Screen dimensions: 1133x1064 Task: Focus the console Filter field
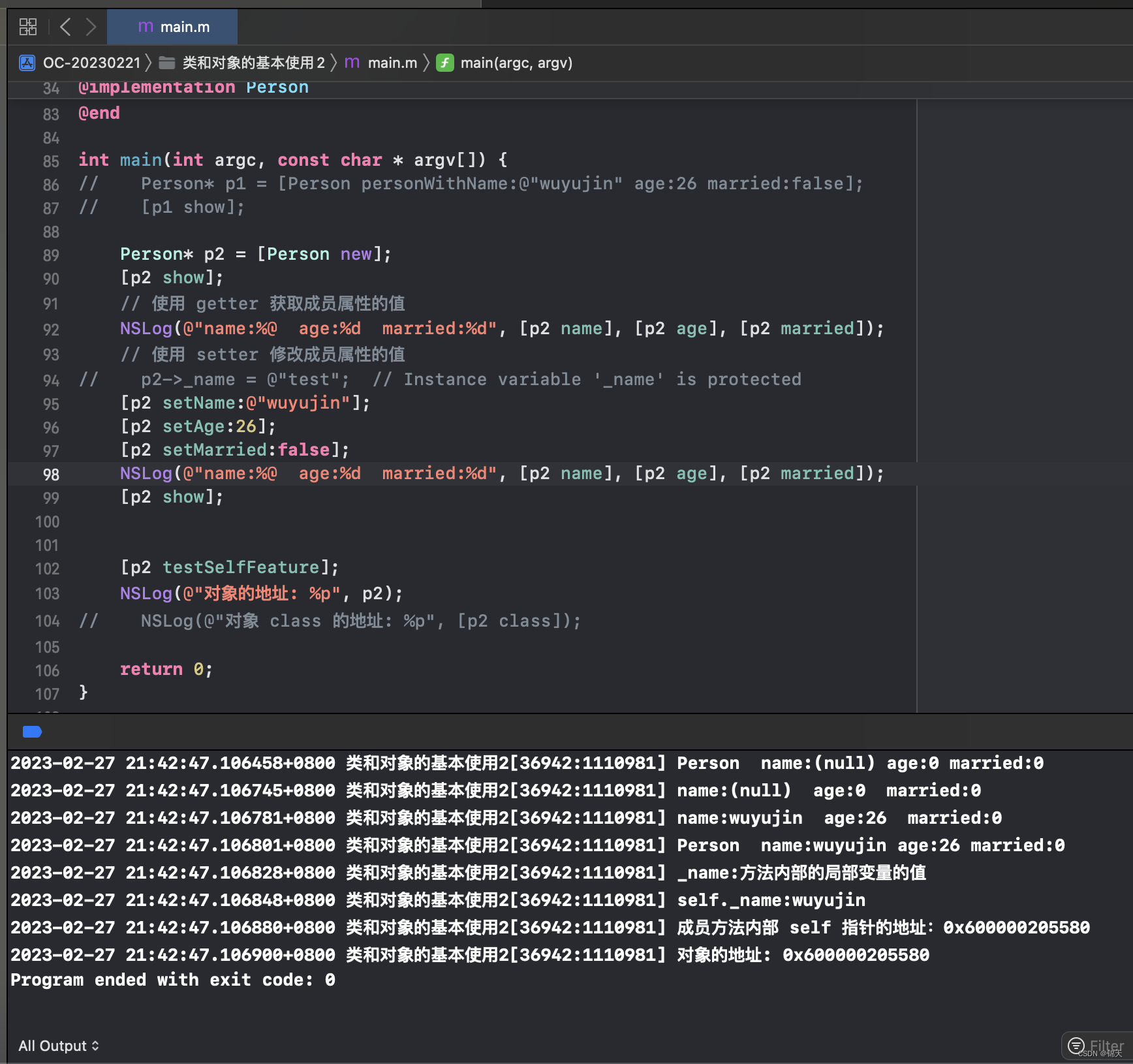(x=1096, y=1046)
